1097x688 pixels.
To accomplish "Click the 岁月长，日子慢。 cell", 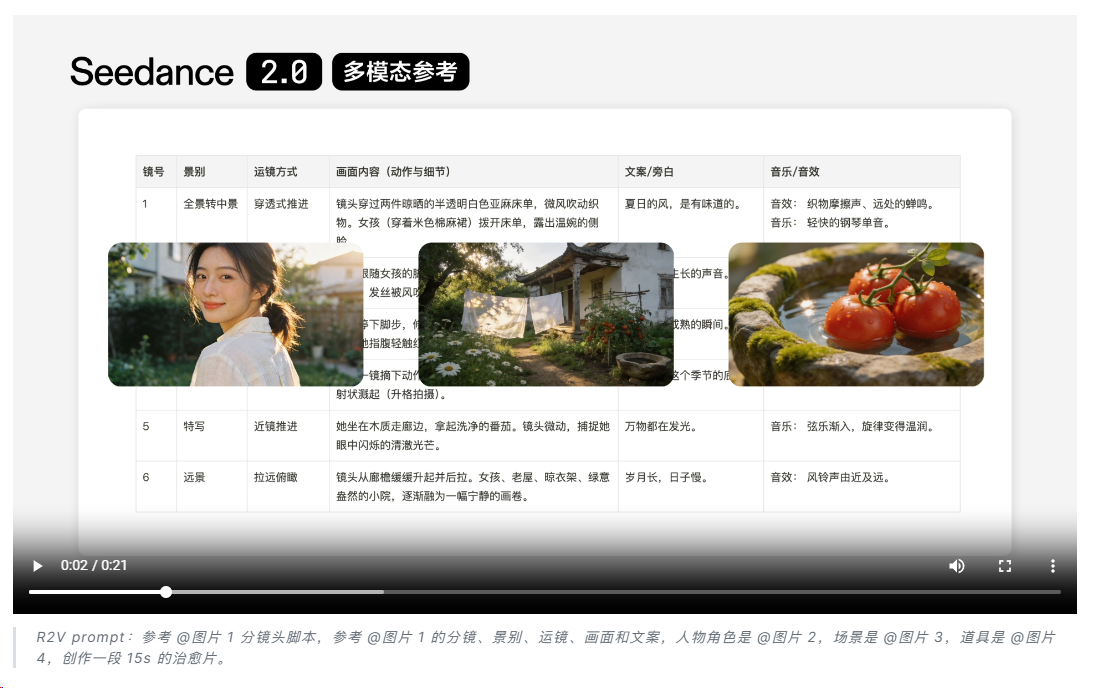I will coord(667,477).
